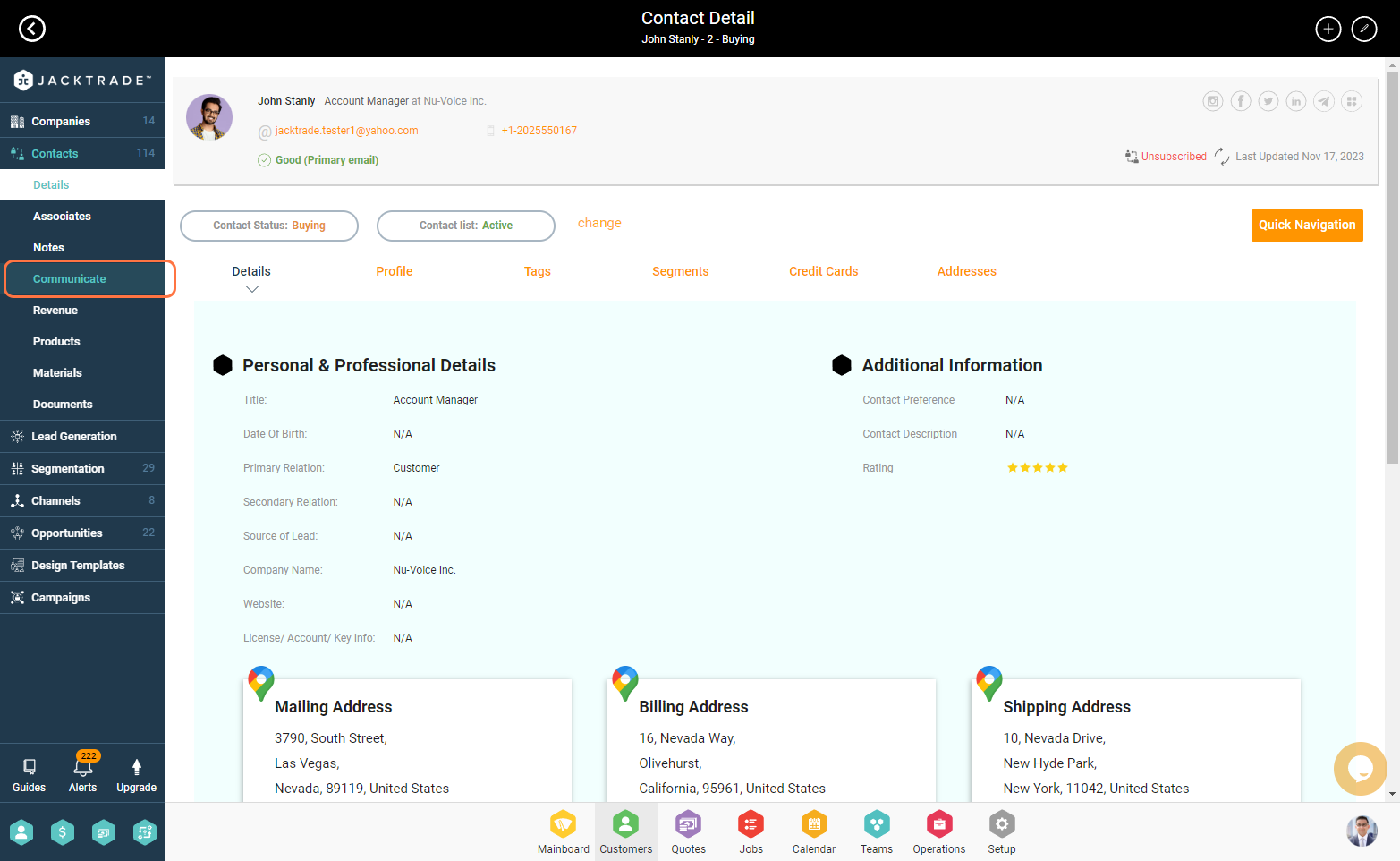Open Channels in sidebar
This screenshot has width=1400, height=861.
coord(82,500)
